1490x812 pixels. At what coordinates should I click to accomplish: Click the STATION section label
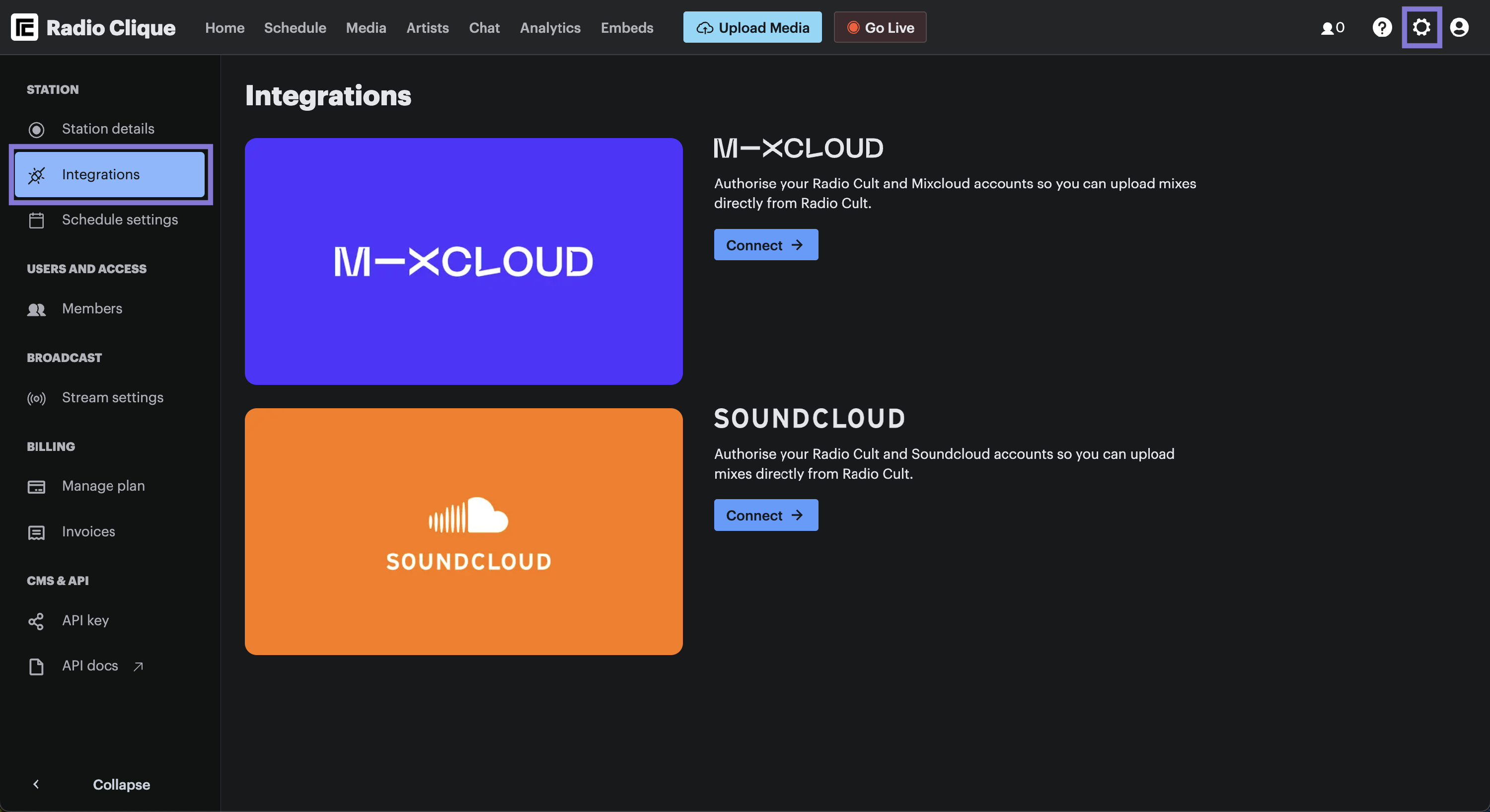pos(53,90)
